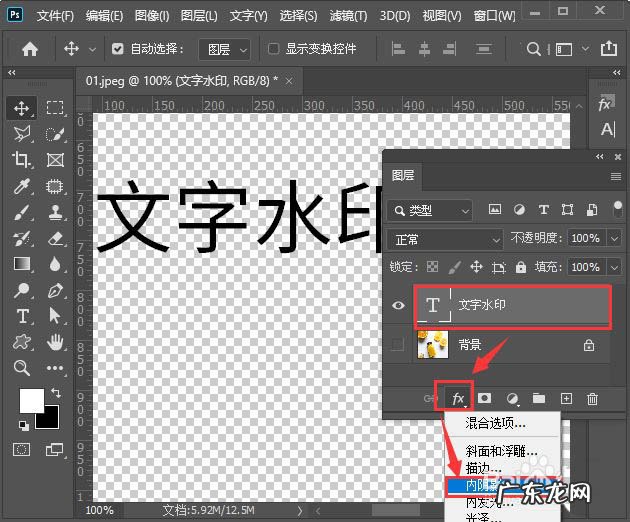Create a new layer plus icon
630x522 pixels.
click(566, 398)
